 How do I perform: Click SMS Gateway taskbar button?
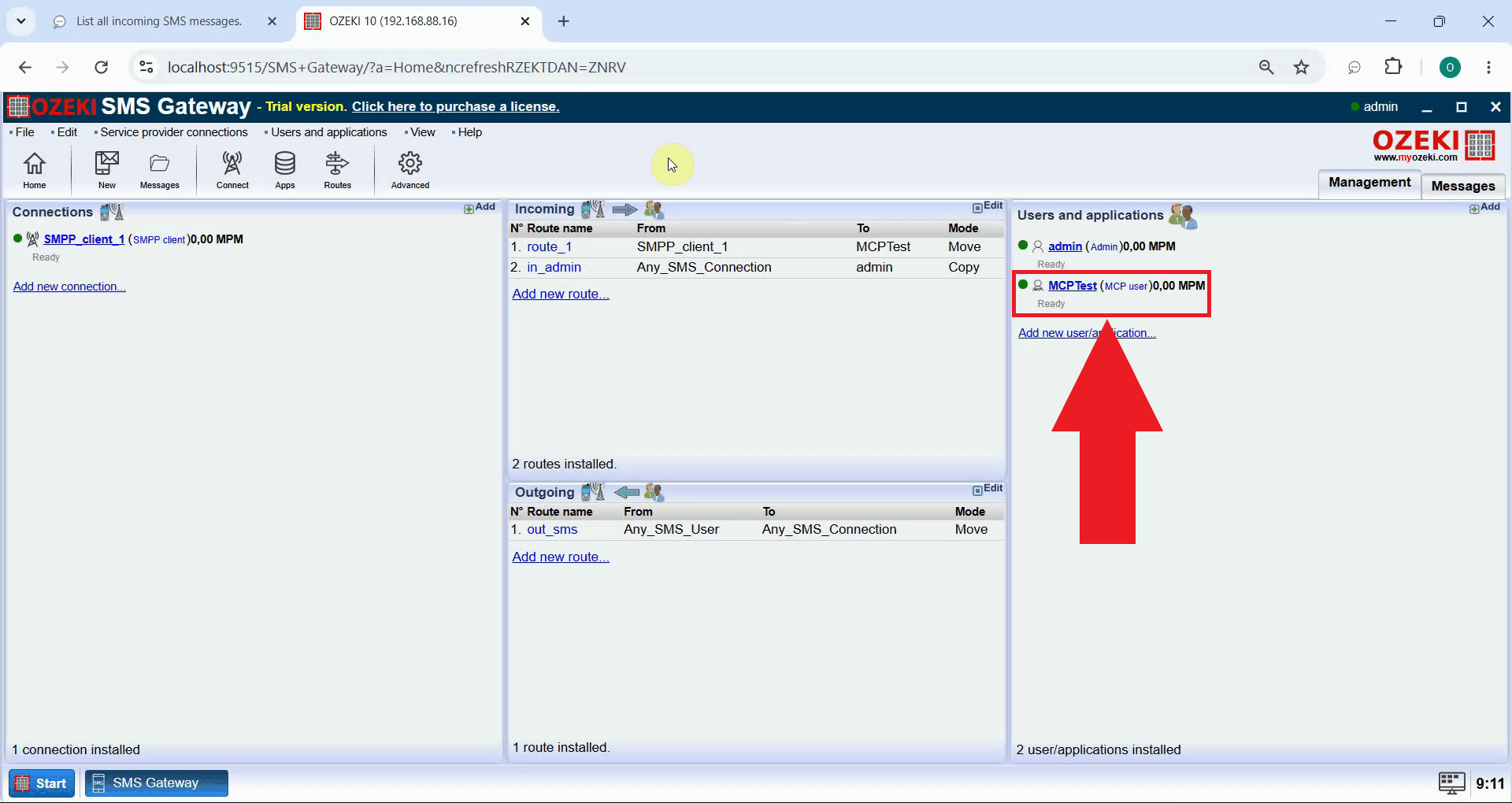pos(157,783)
